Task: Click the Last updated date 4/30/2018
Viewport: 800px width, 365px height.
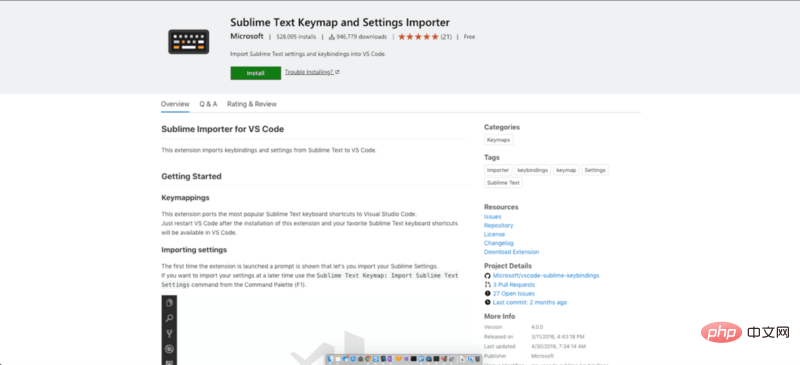Action: pos(558,346)
